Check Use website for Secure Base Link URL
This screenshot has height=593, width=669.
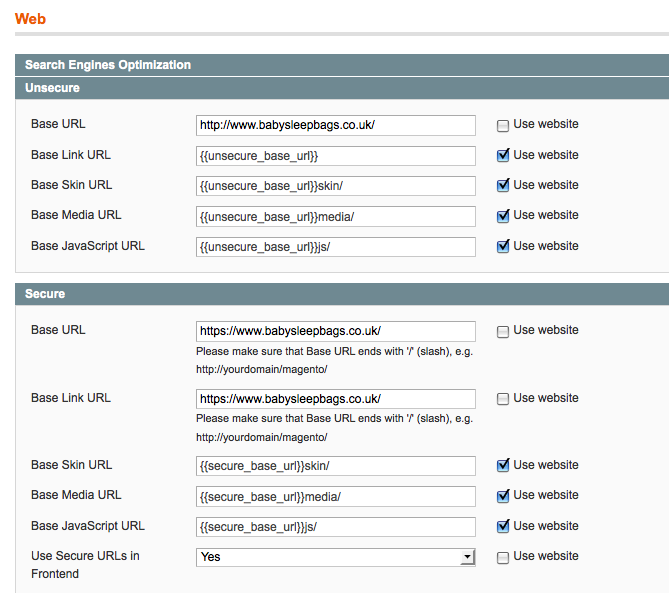[503, 399]
